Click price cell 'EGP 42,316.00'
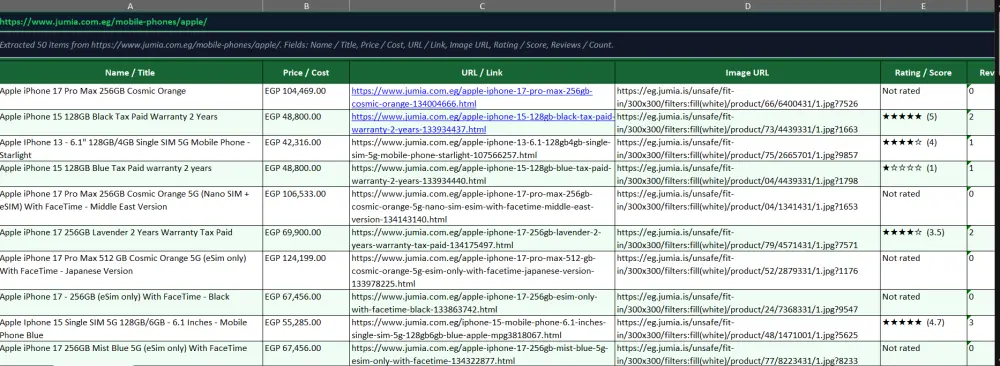1000x366 pixels. (306, 148)
